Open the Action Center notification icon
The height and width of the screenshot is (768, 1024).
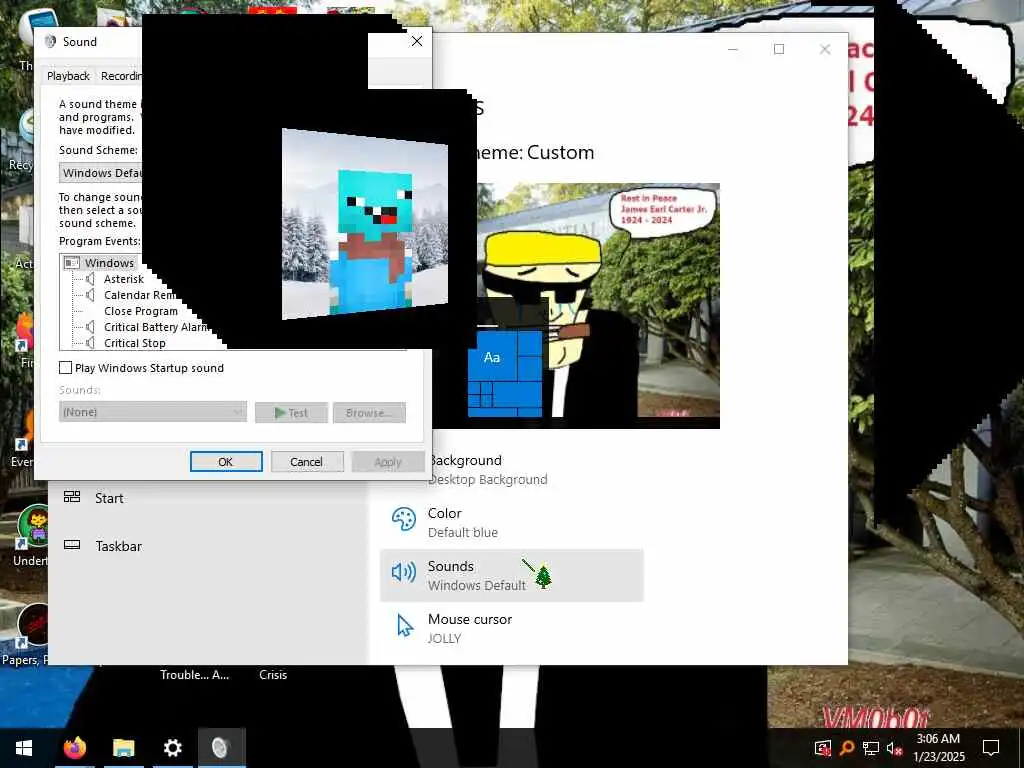(991, 748)
